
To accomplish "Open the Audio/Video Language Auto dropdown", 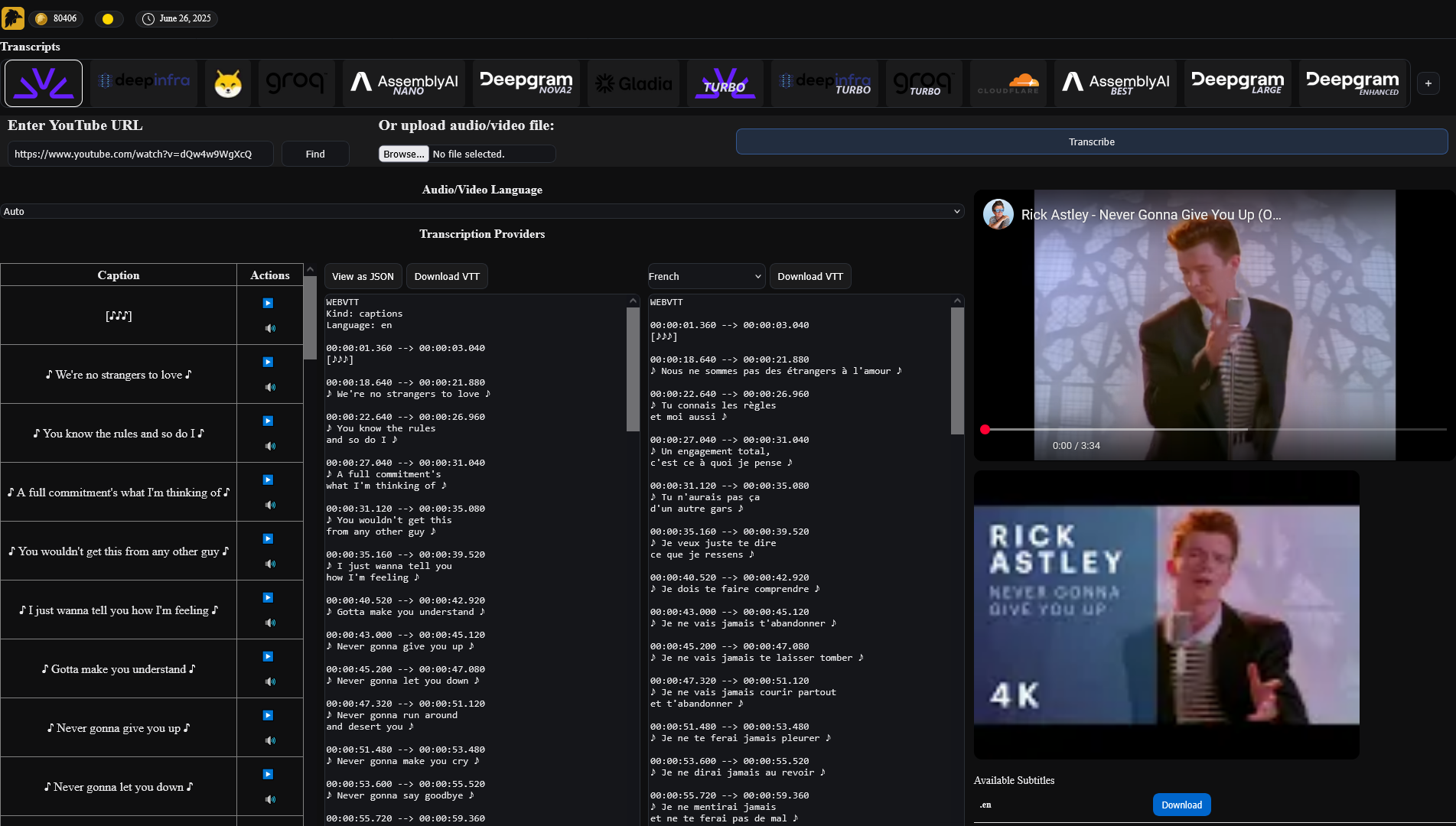I will [482, 211].
